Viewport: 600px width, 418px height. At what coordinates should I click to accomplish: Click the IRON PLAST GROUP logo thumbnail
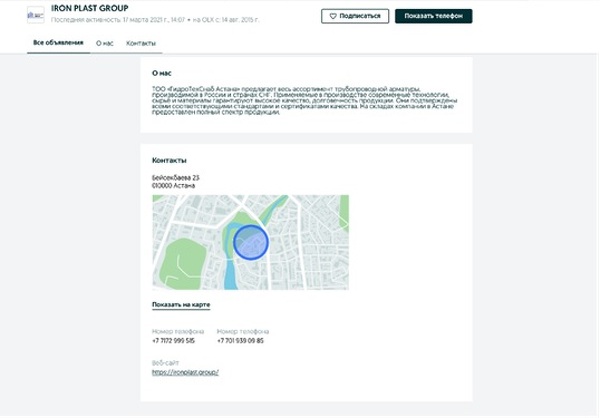36,15
